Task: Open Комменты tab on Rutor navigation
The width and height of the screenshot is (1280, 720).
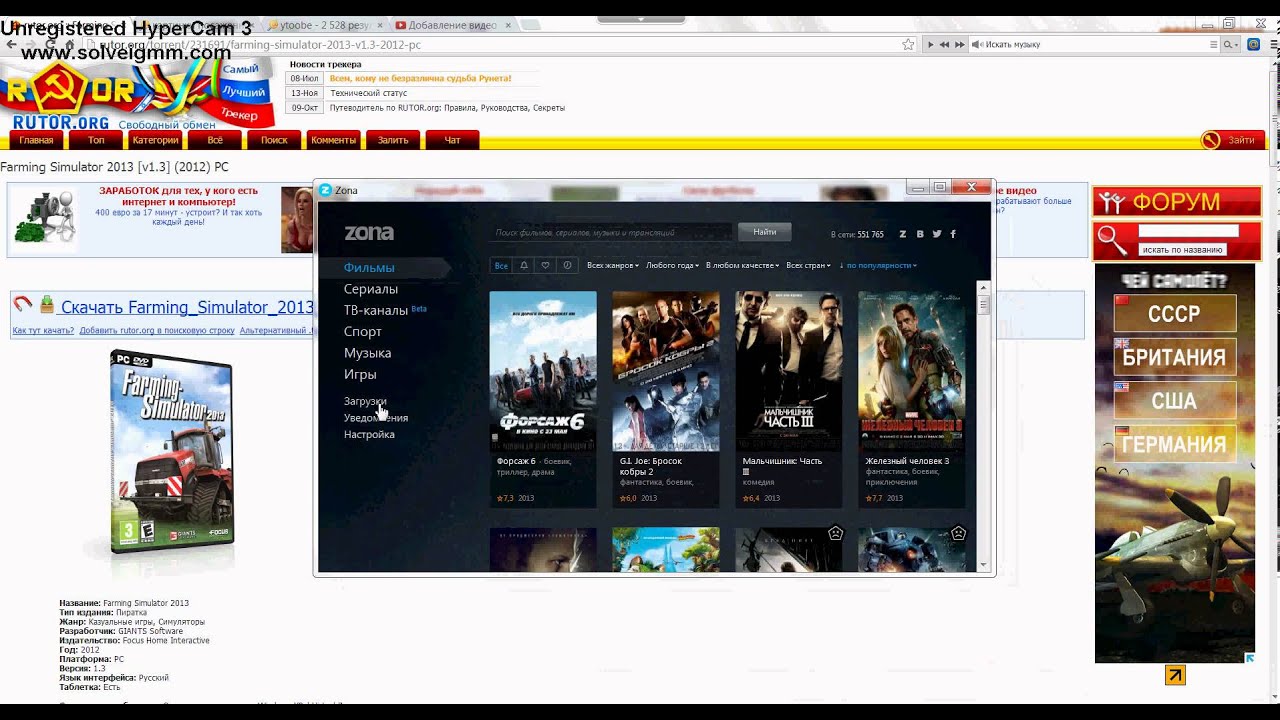Action: [334, 140]
